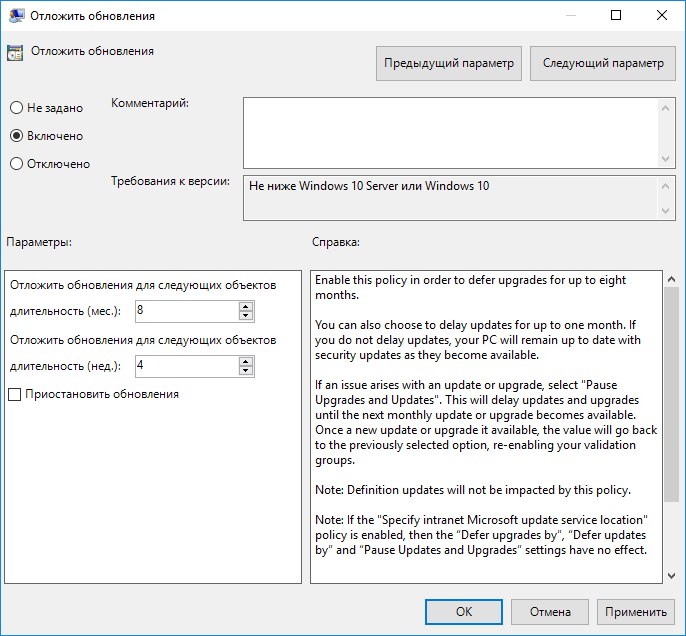
Task: Increase weeks duration with up spinner
Action: coord(246,362)
